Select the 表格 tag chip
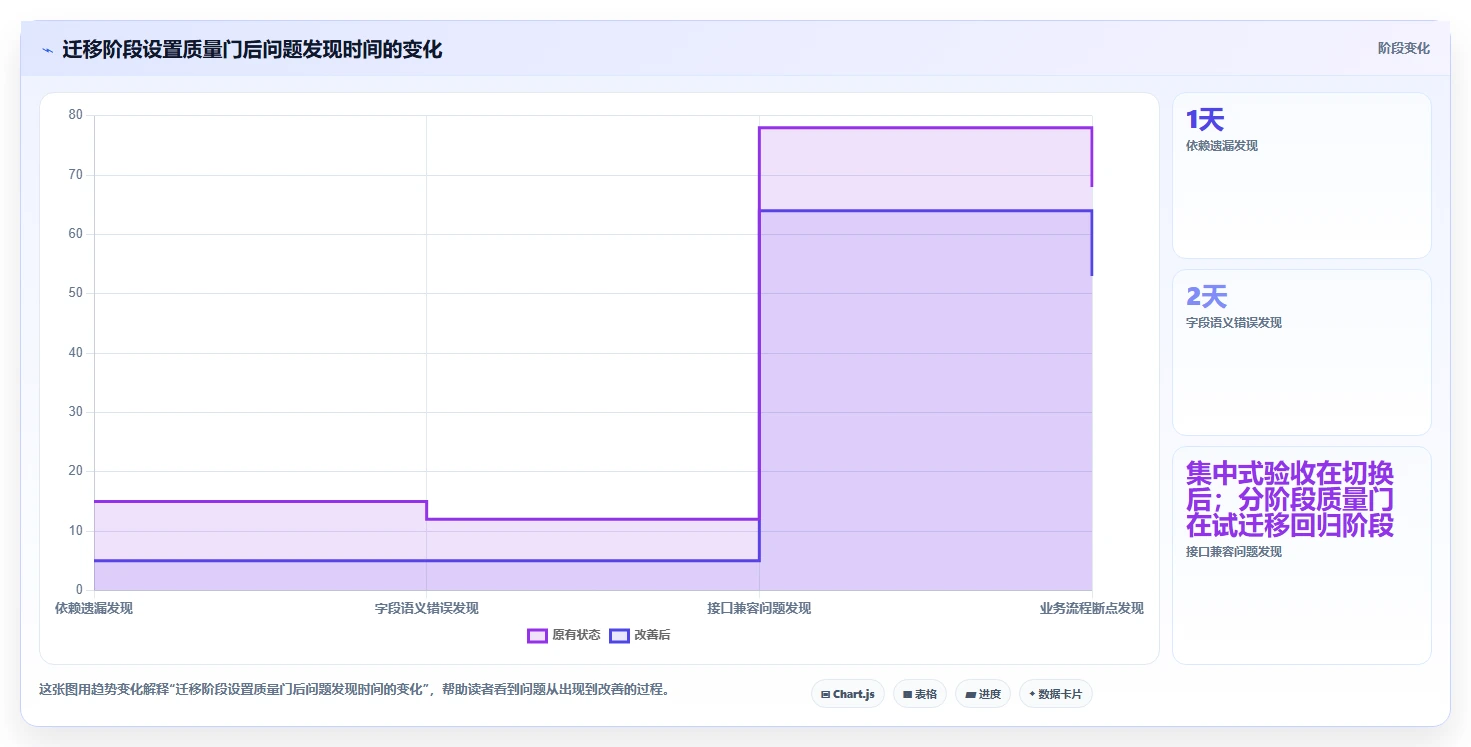Viewport: 1471px width, 747px height. pyautogui.click(x=919, y=694)
